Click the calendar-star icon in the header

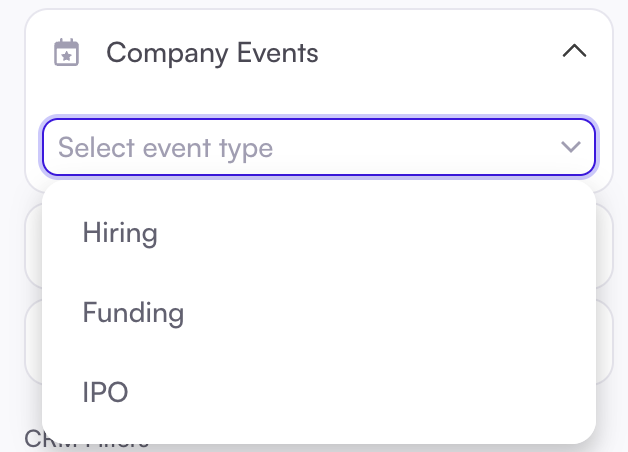click(x=66, y=52)
